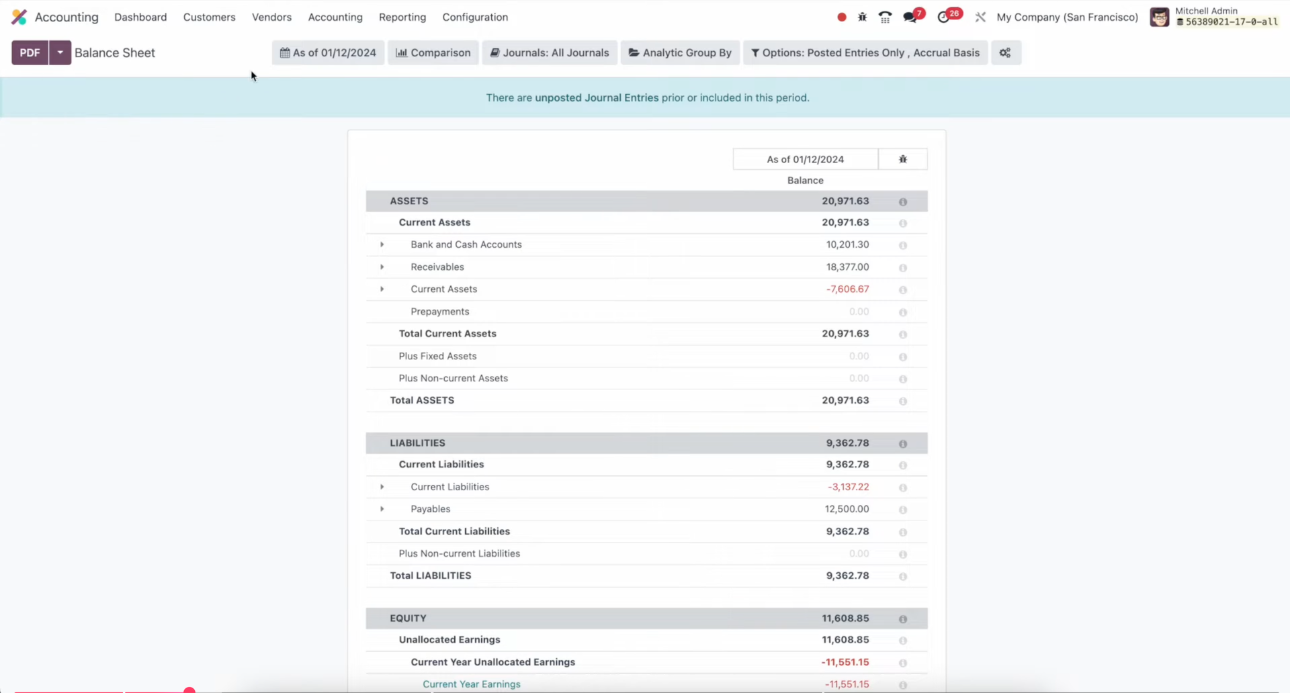
Task: Open the dropdown arrow next to PDF
Action: click(60, 53)
